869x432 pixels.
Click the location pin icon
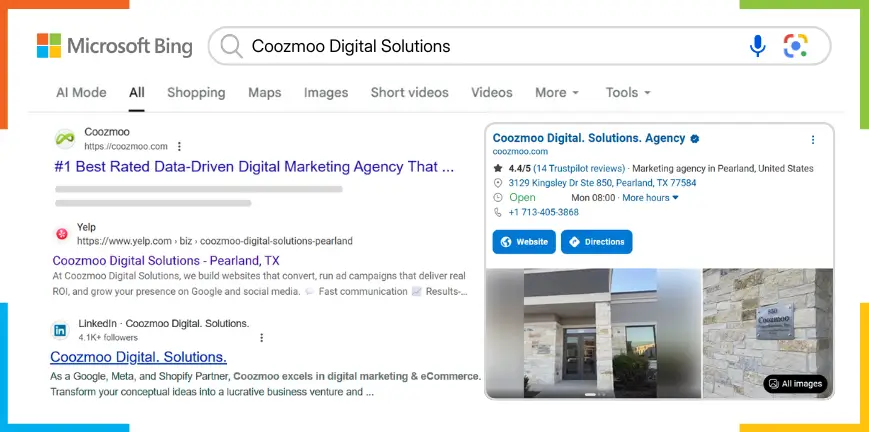point(498,183)
